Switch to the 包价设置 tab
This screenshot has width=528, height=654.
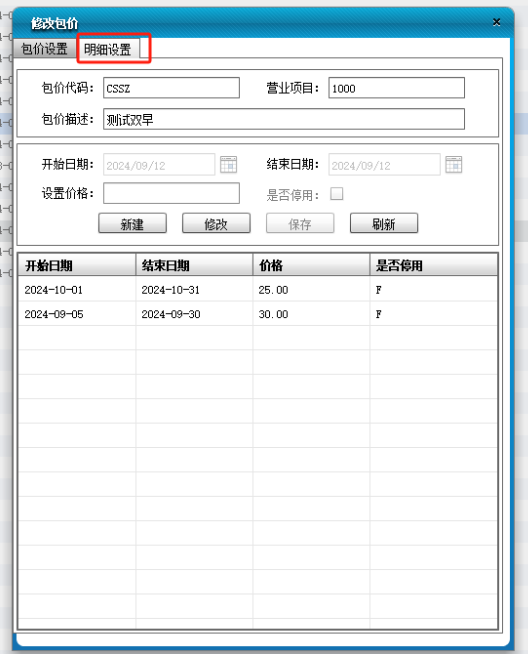(x=44, y=49)
